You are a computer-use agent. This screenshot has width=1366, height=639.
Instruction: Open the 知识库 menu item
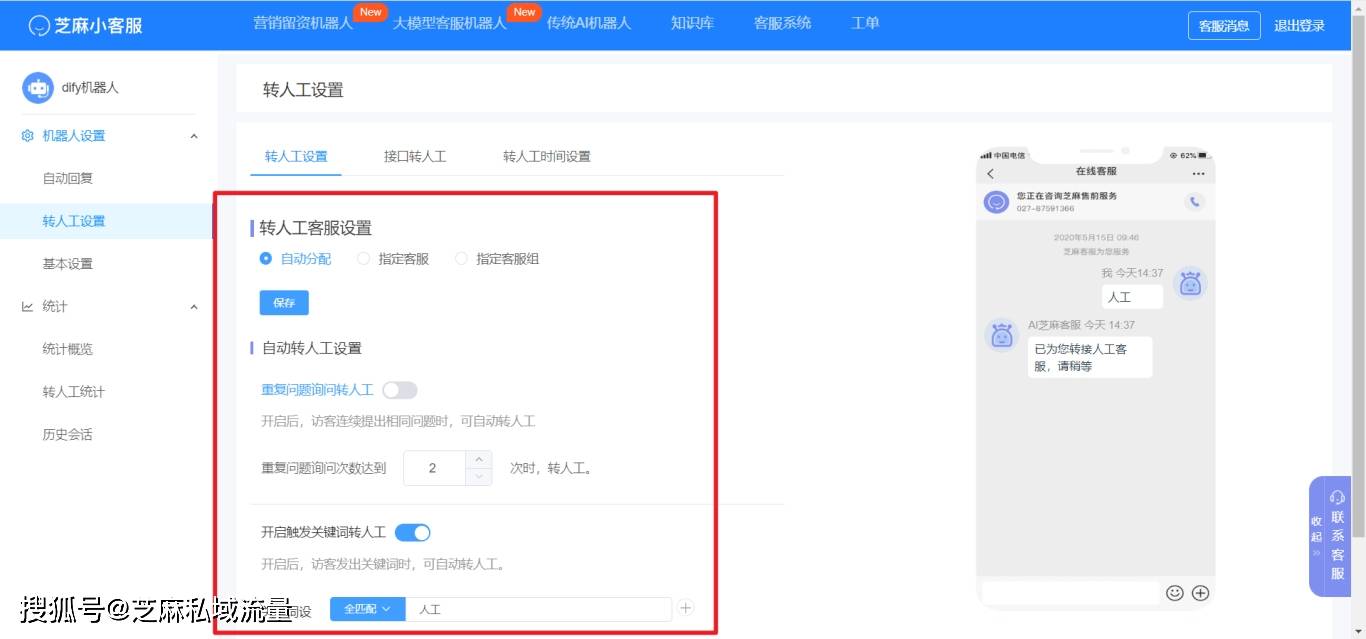[x=691, y=22]
